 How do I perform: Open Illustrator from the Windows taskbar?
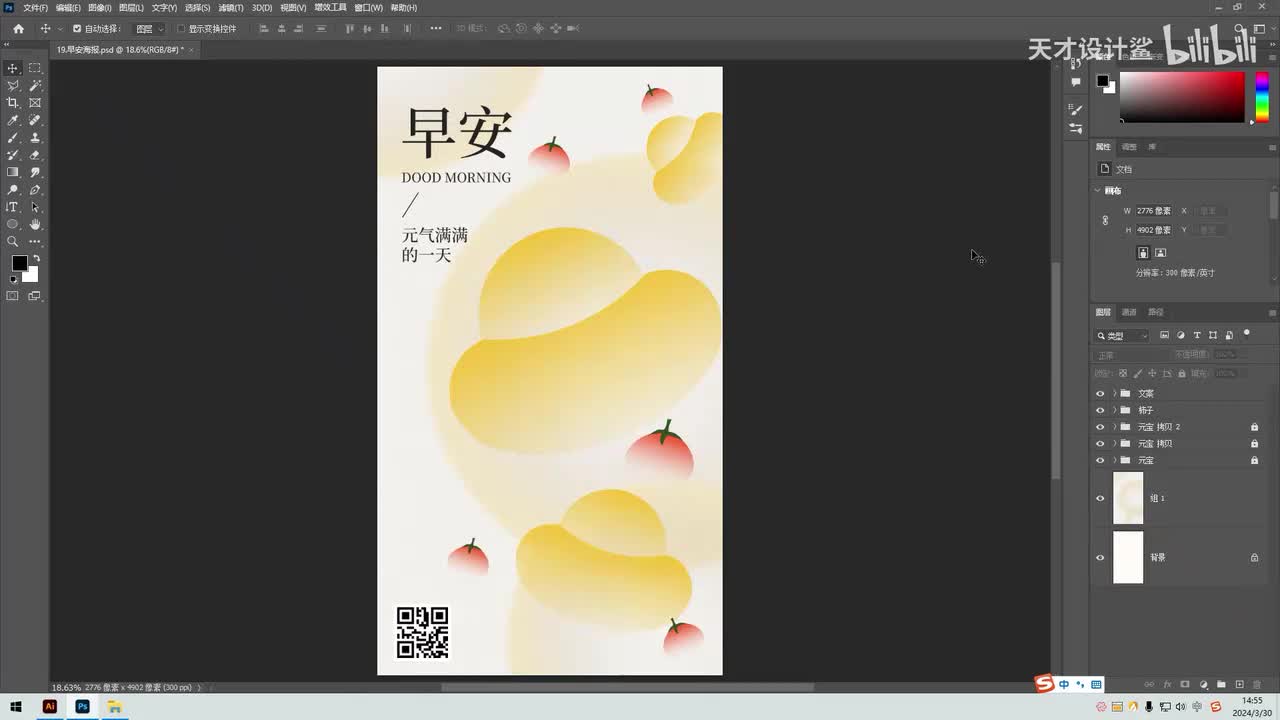point(49,707)
